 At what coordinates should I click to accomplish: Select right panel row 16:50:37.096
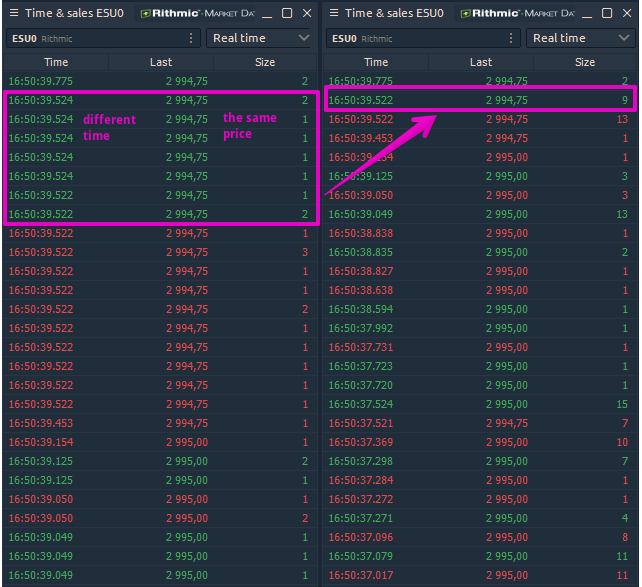pos(481,537)
